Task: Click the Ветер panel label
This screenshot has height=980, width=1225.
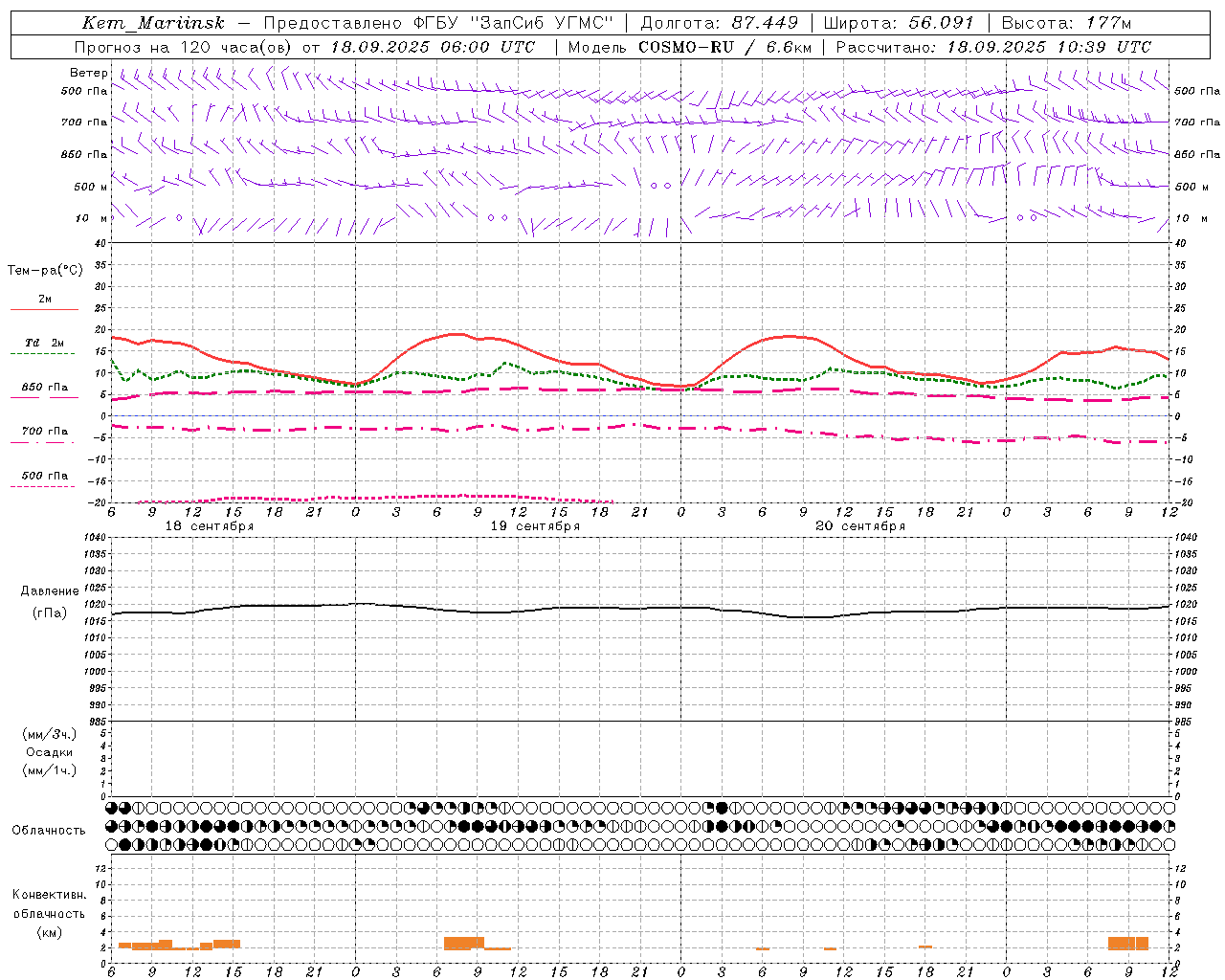Action: 88,73
